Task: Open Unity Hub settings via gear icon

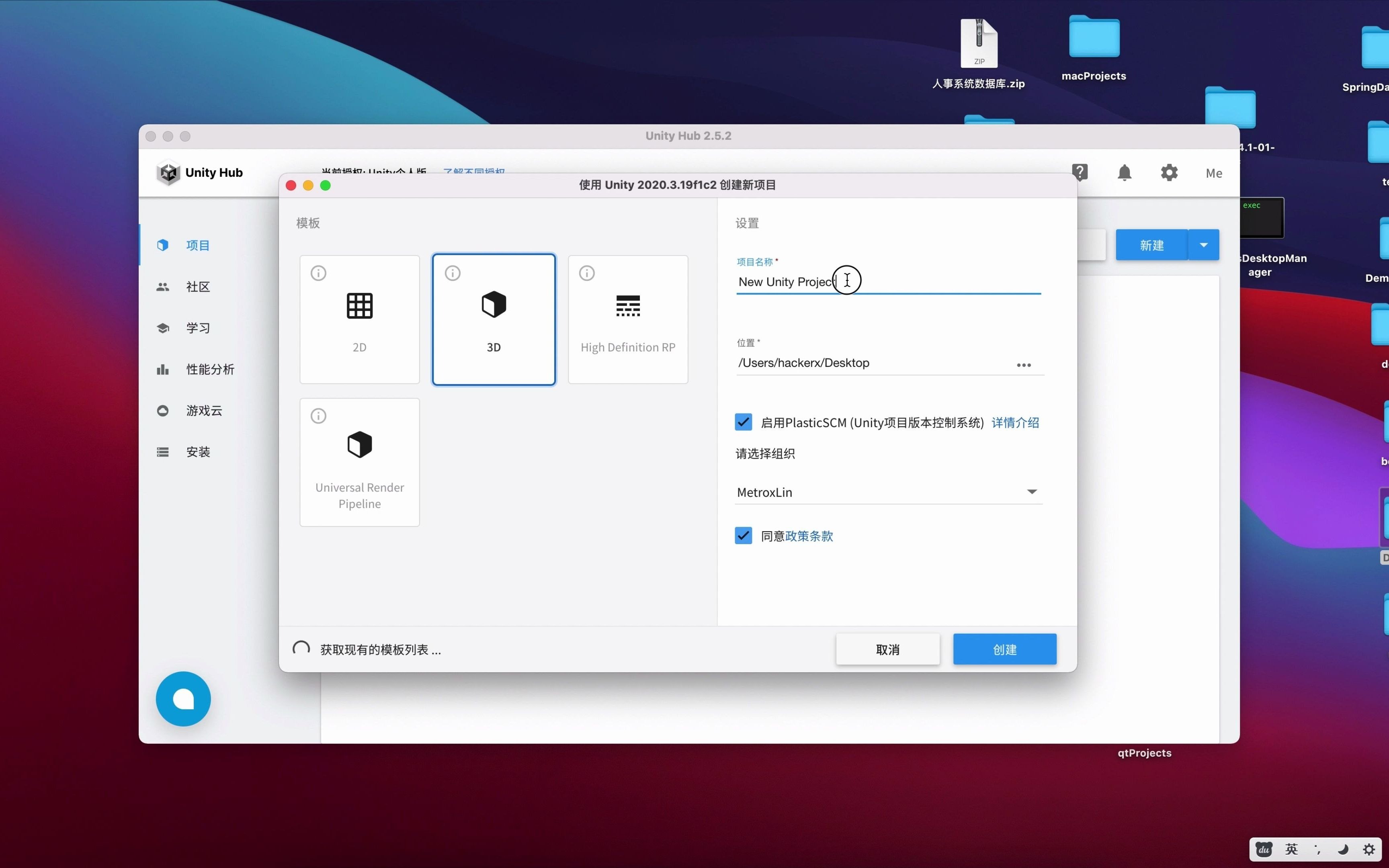Action: tap(1169, 172)
